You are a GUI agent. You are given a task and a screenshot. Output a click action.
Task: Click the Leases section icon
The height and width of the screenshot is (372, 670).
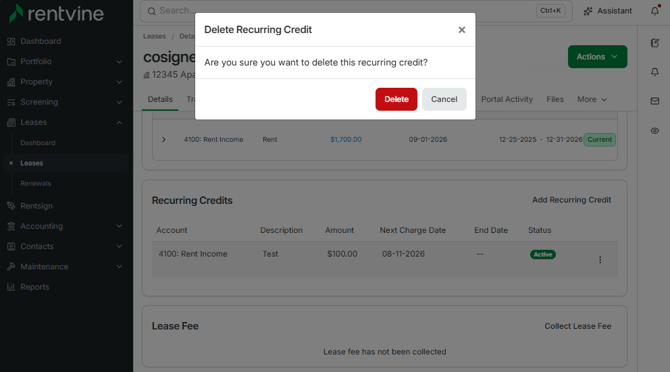(11, 123)
